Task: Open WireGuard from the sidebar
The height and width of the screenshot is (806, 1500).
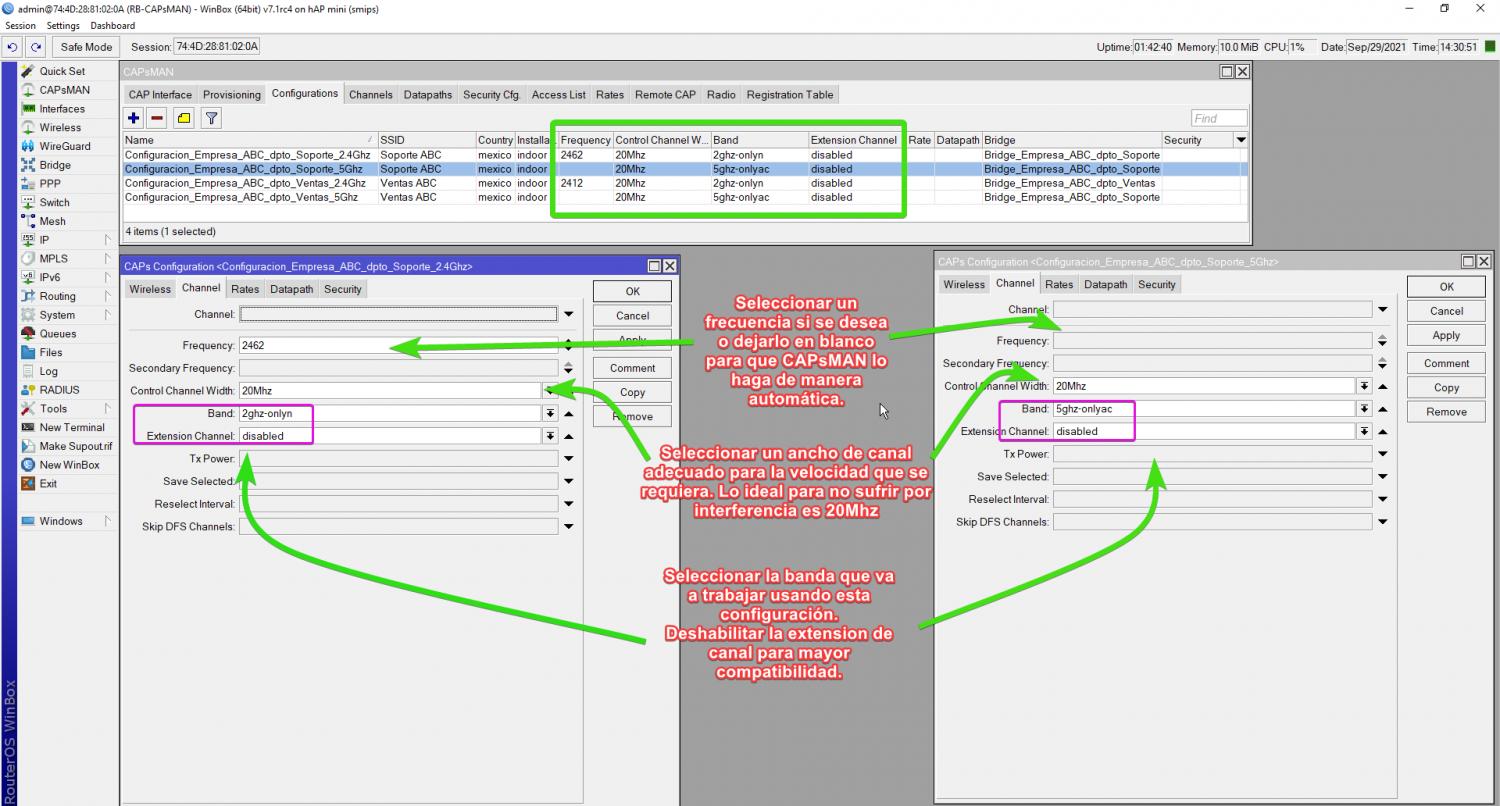Action: pyautogui.click(x=64, y=146)
